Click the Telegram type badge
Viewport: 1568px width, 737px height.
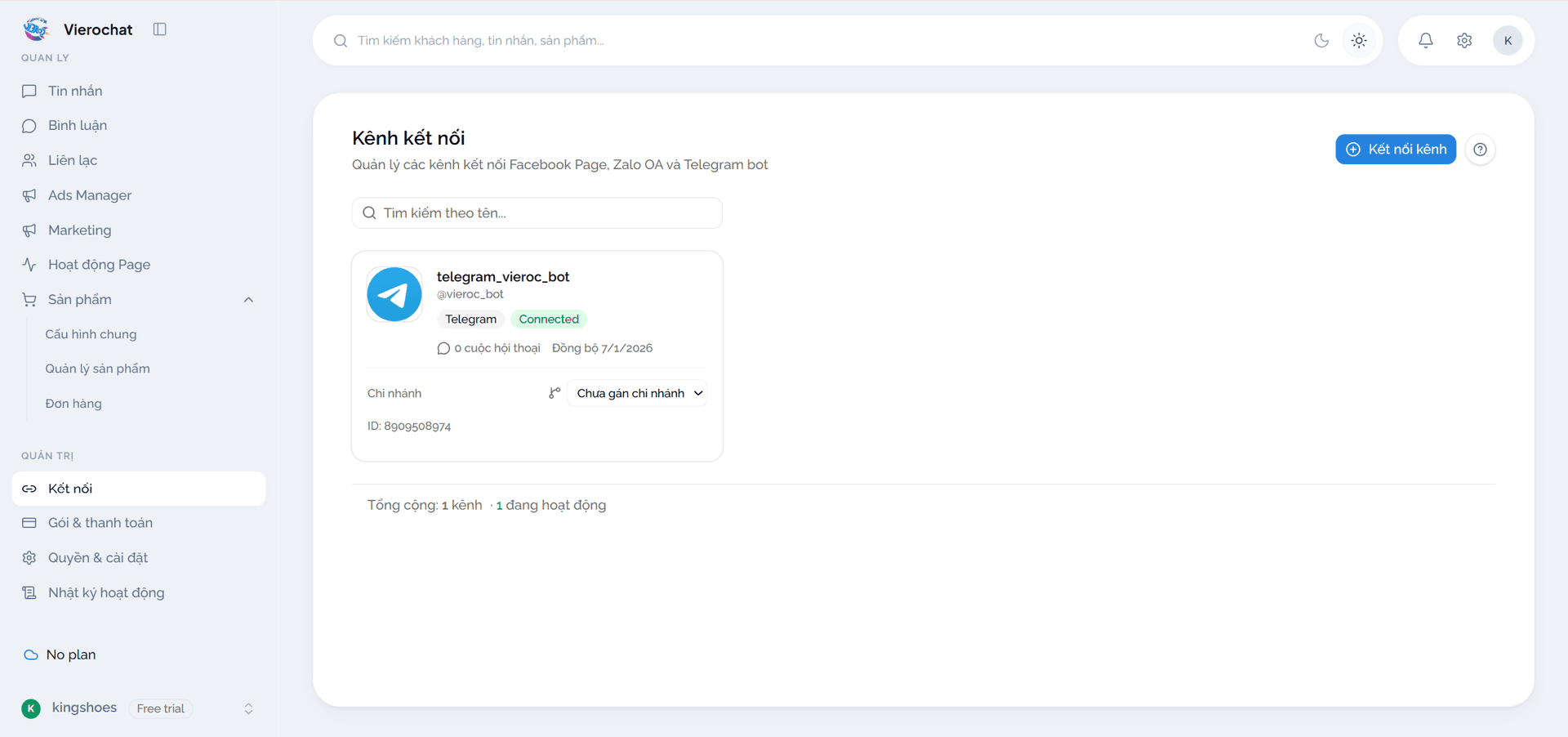click(x=470, y=319)
